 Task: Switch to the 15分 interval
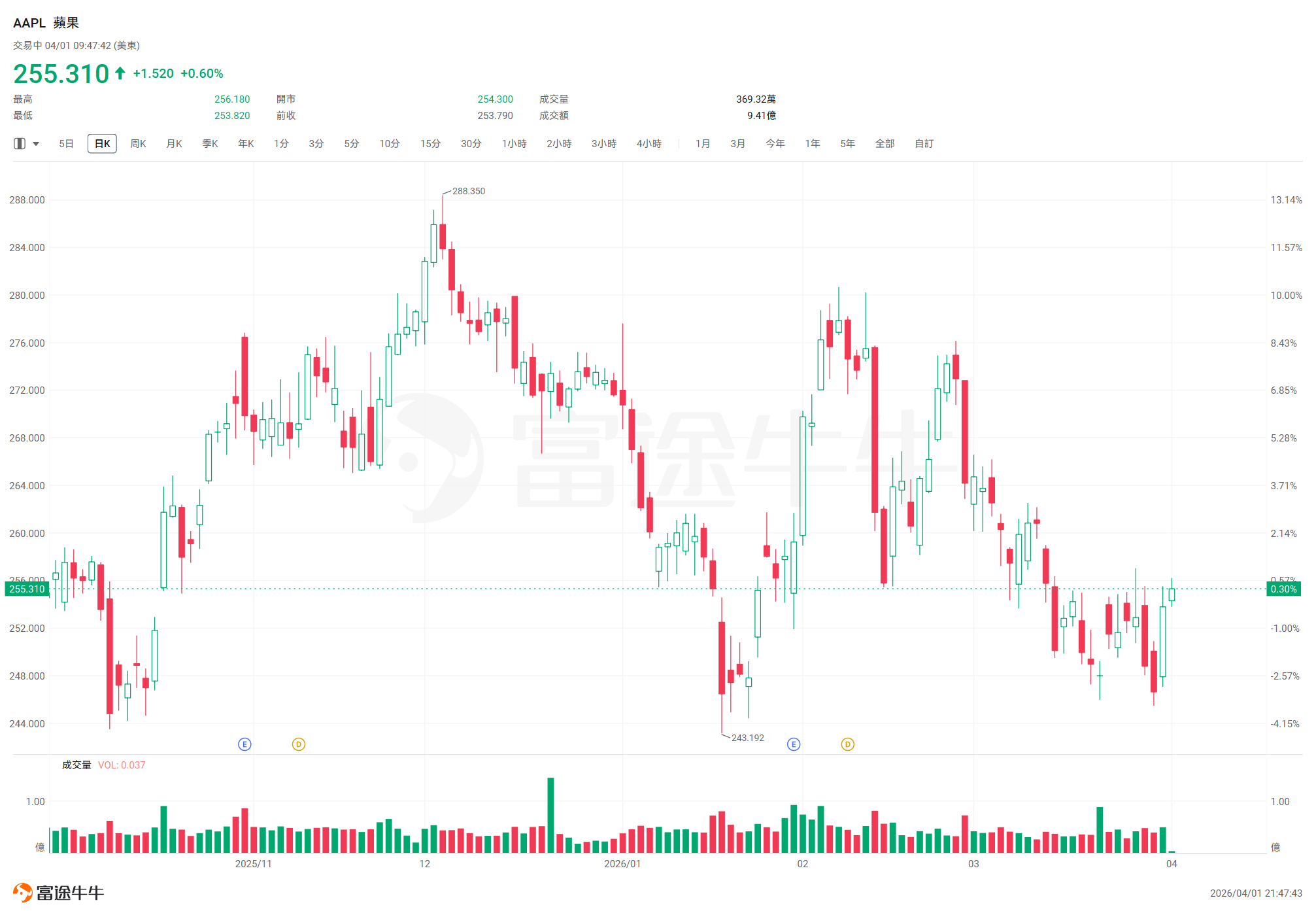coord(430,144)
